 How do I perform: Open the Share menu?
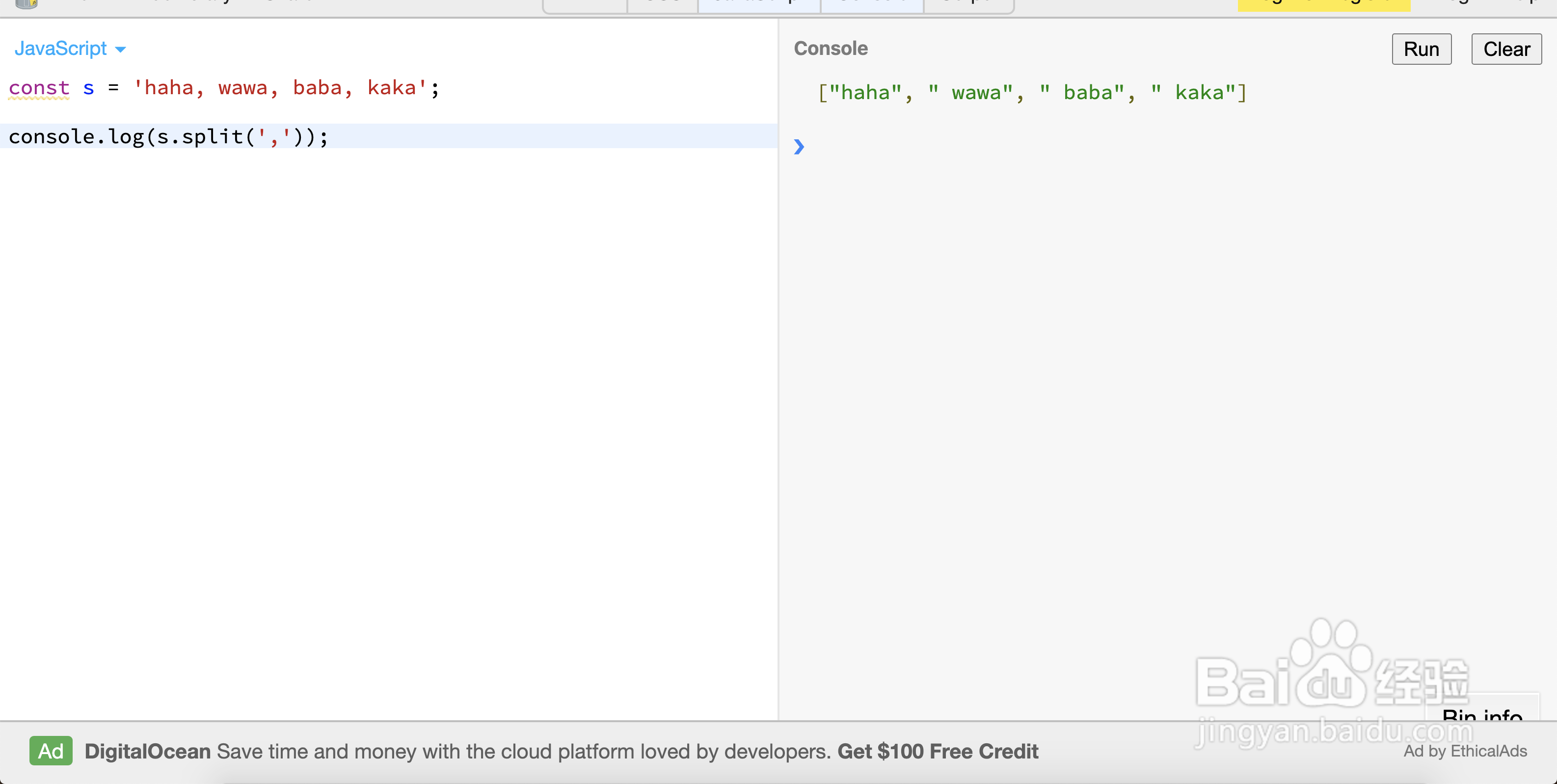coord(289,3)
